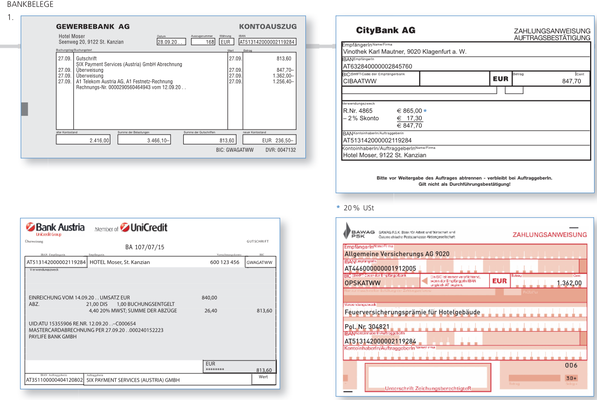The image size is (597, 400).
Task: Click amount 1.256,40− in Kontoauszug
Action: tap(283, 81)
